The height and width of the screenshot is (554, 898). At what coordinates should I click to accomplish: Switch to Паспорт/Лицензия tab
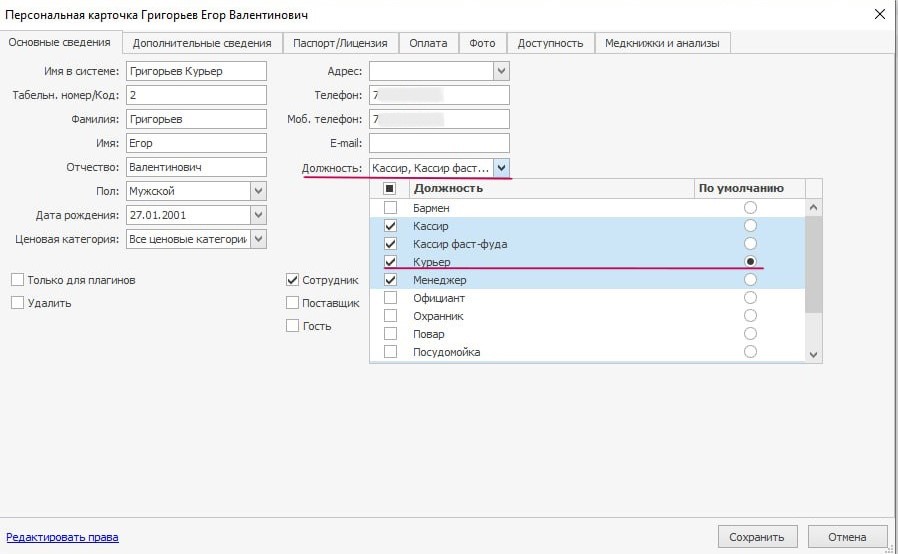click(340, 43)
